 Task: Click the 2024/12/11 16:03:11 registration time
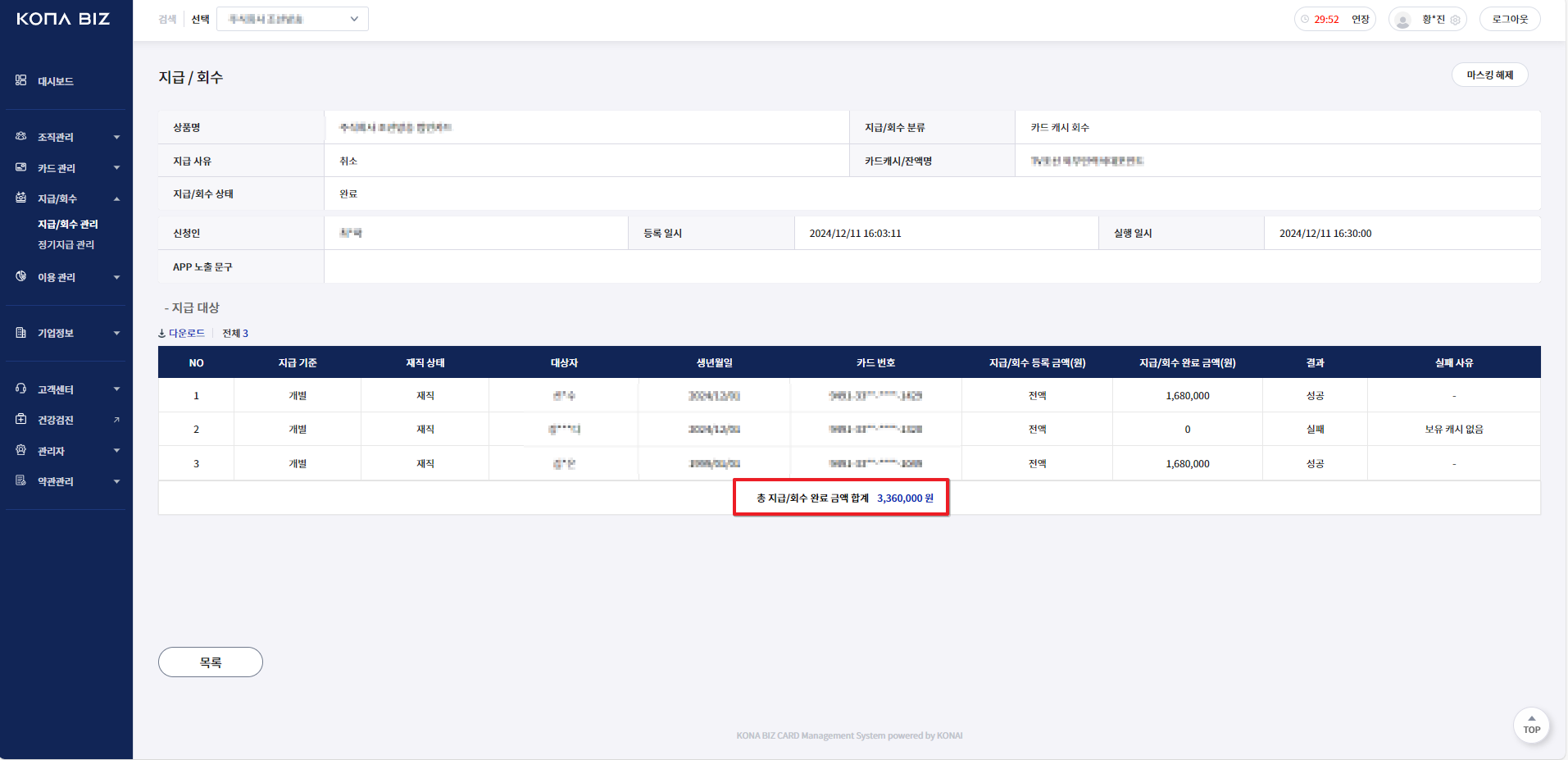click(855, 233)
